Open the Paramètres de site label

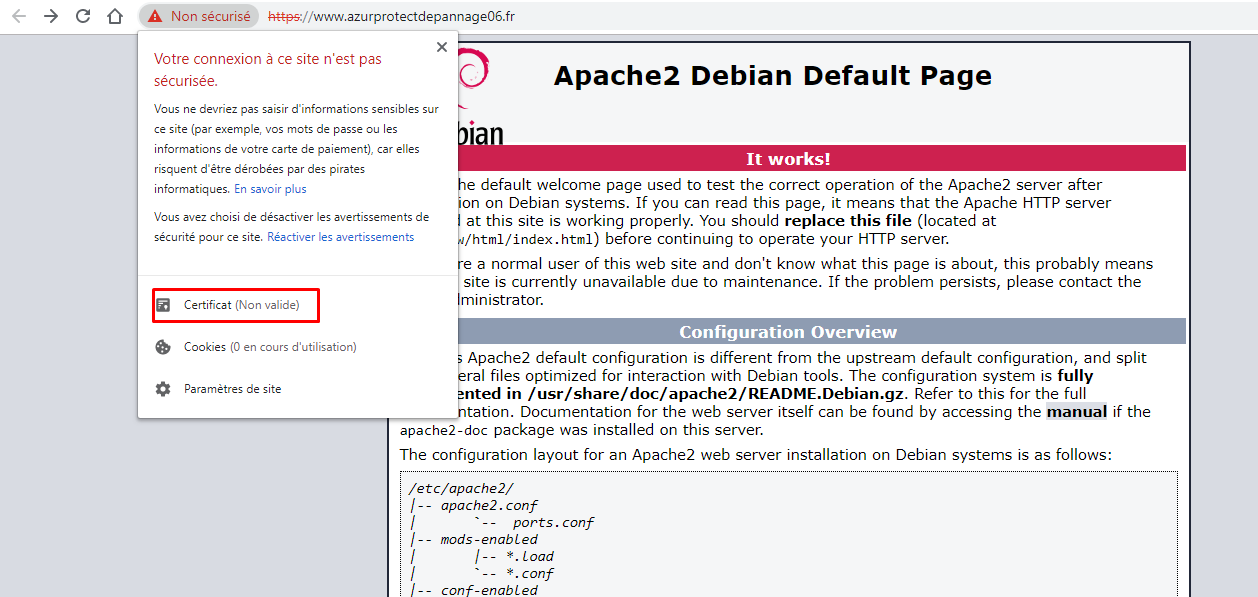tap(232, 389)
